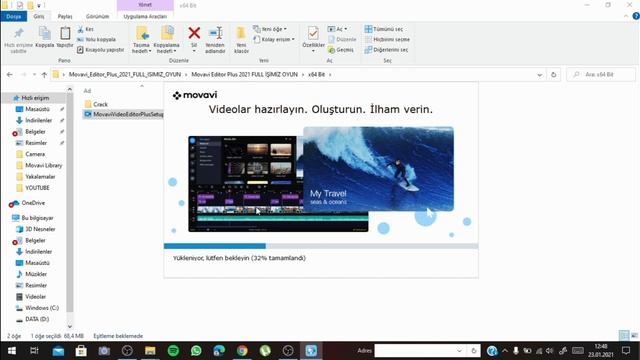640x360 pixels.
Task: Open address bar history dropdown
Action: [x=540, y=75]
